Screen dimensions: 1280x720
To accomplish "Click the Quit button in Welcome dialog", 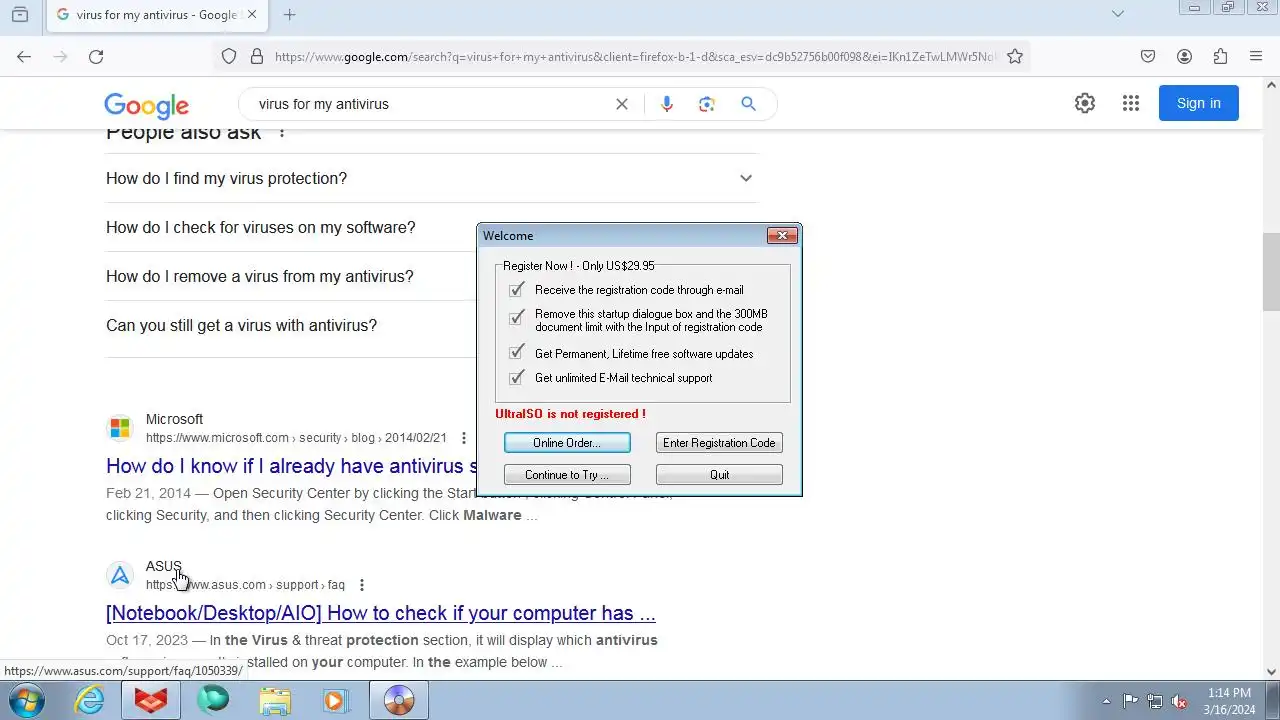I will click(x=719, y=475).
